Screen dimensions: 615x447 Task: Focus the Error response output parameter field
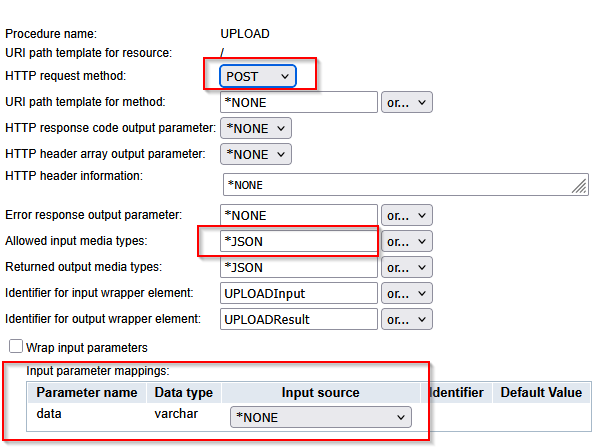tap(298, 215)
